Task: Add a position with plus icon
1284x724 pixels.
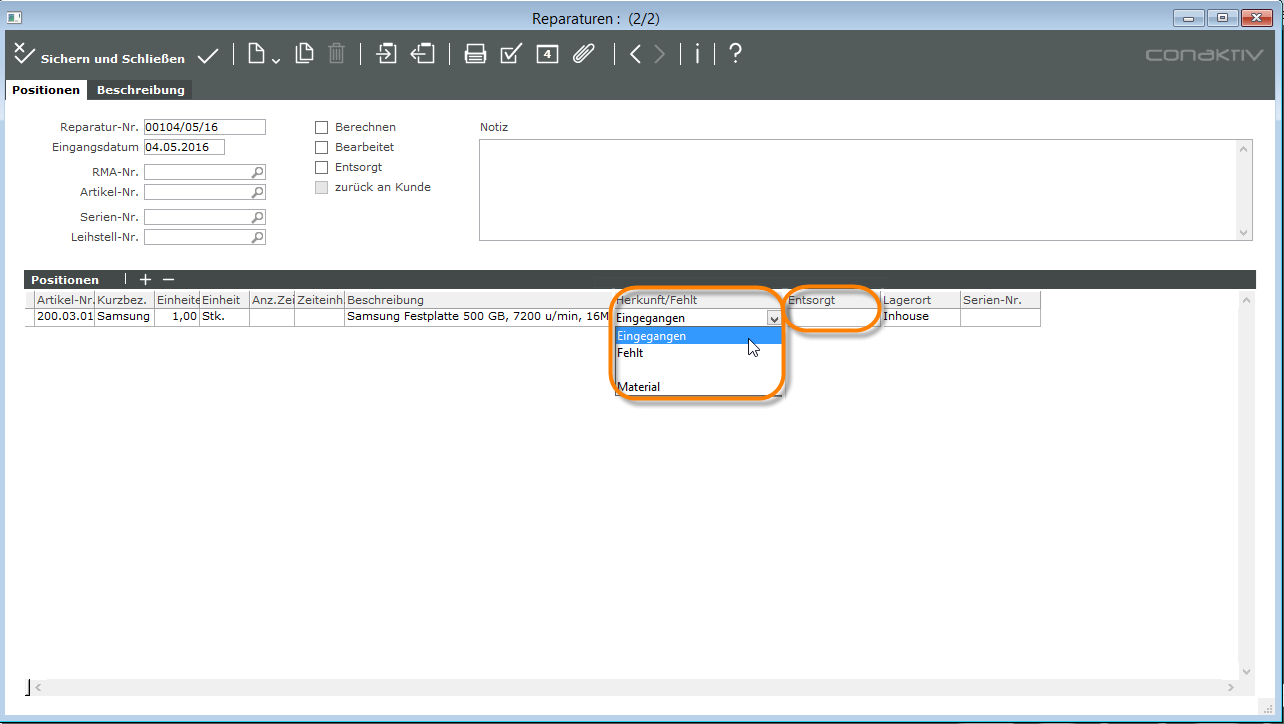Action: click(145, 280)
